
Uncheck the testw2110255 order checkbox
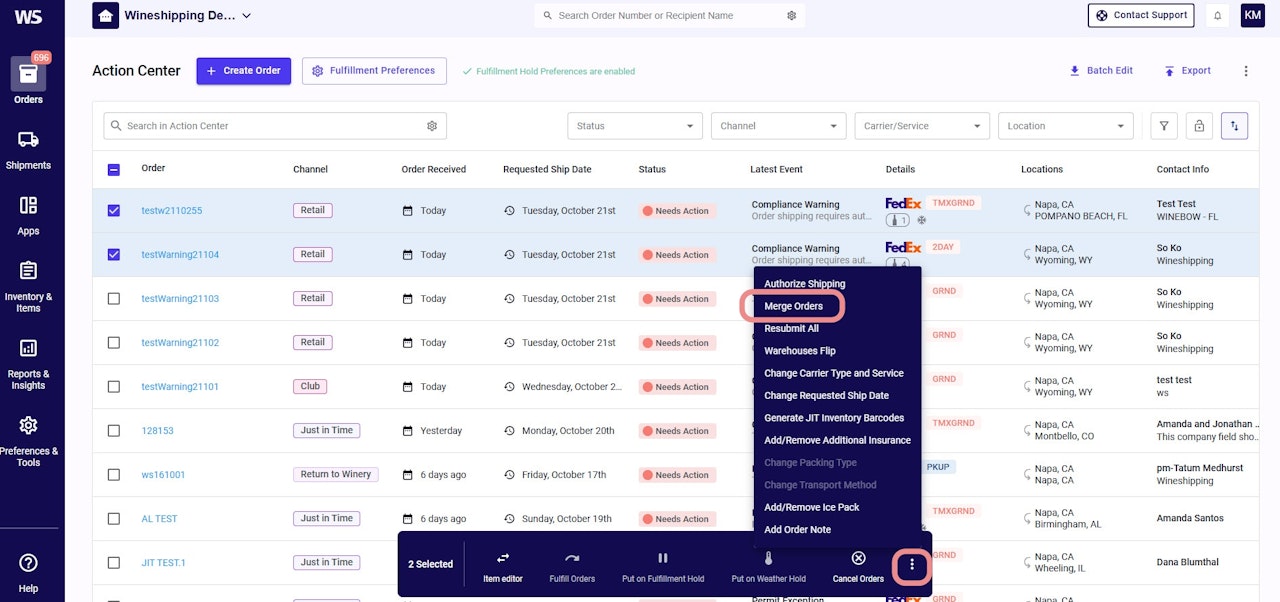113,211
